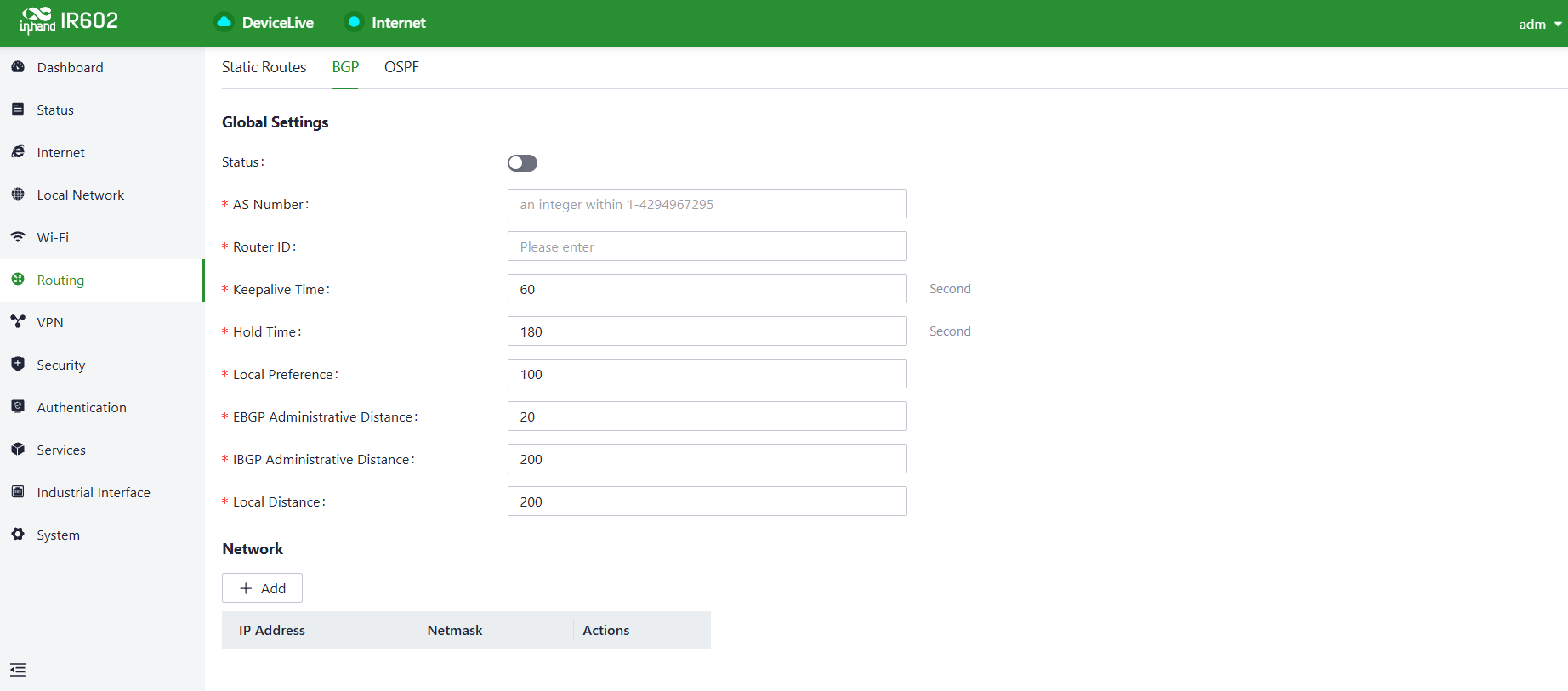Image resolution: width=1568 pixels, height=691 pixels.
Task: Open Industrial Interface sidebar icon
Action: point(18,491)
